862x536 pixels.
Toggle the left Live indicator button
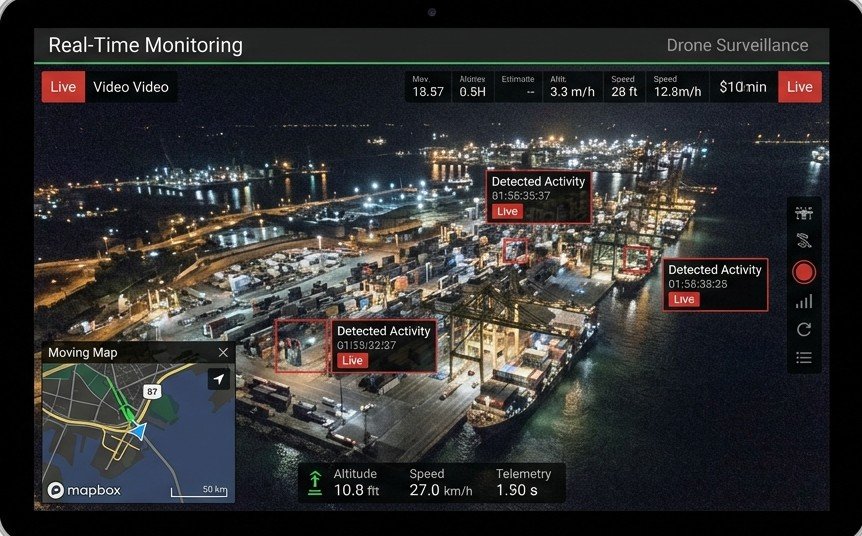click(x=63, y=87)
